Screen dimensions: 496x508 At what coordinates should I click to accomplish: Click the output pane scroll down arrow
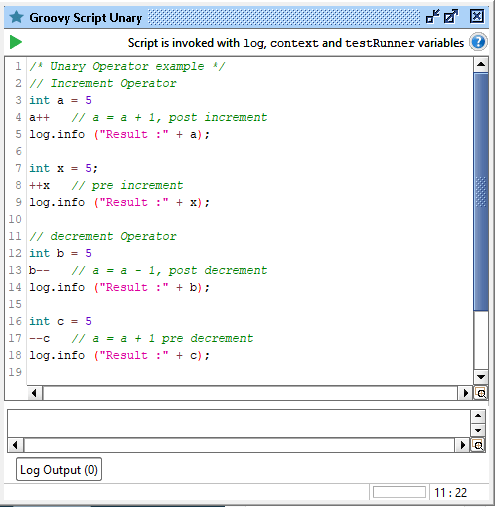click(478, 430)
